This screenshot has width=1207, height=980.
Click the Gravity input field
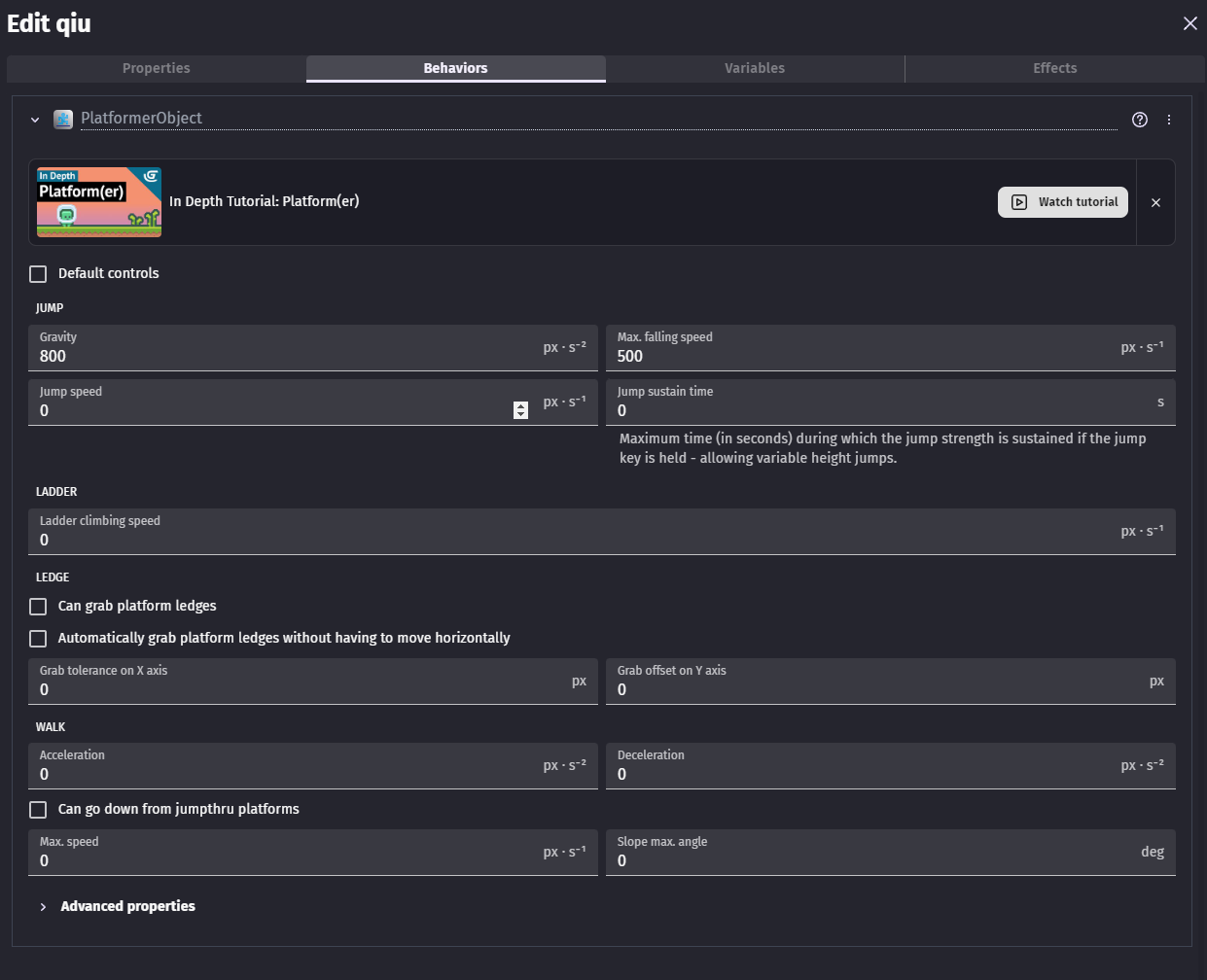[313, 348]
